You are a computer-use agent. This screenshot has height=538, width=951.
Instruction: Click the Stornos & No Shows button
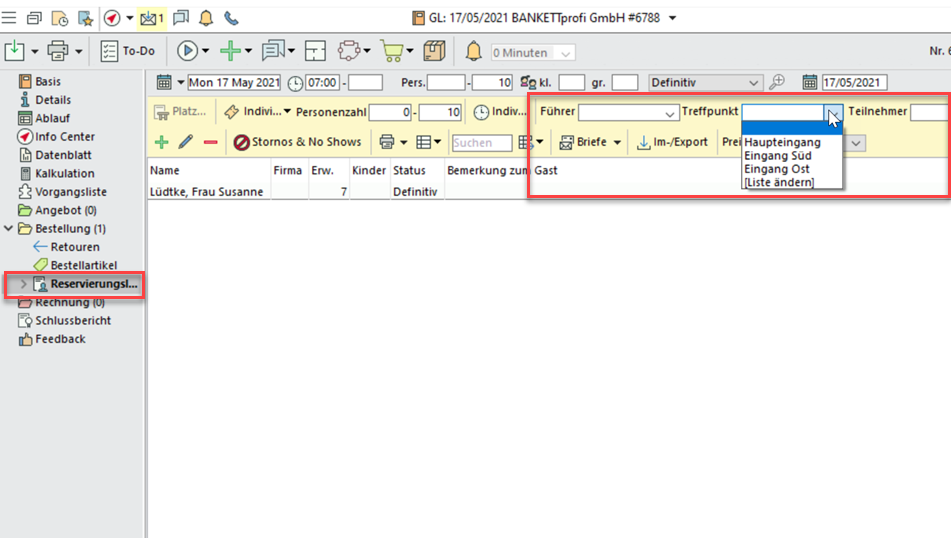(x=297, y=142)
